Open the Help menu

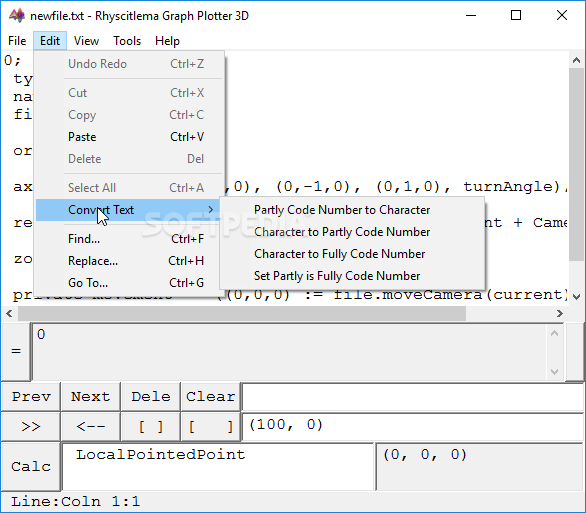[x=167, y=41]
